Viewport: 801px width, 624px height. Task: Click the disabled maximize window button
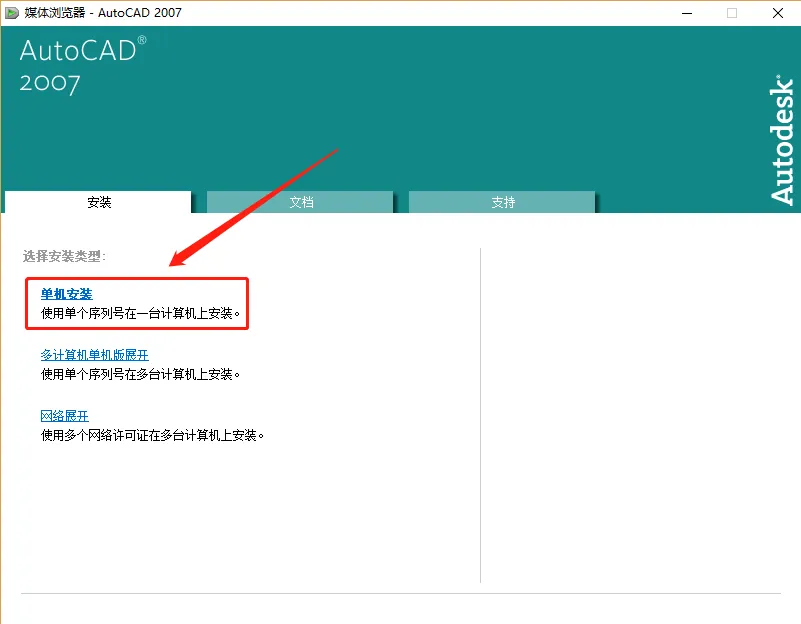coord(732,13)
